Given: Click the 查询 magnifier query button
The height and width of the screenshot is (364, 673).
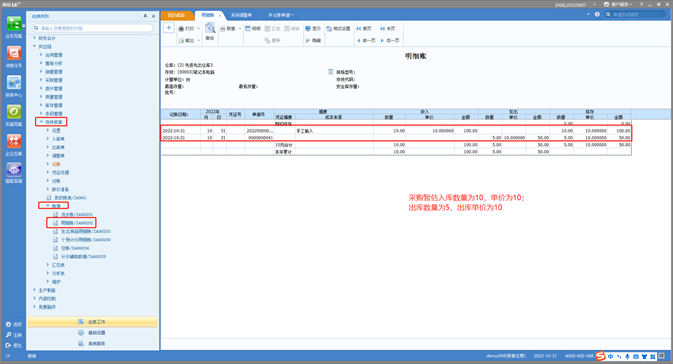Looking at the screenshot, I should (210, 32).
